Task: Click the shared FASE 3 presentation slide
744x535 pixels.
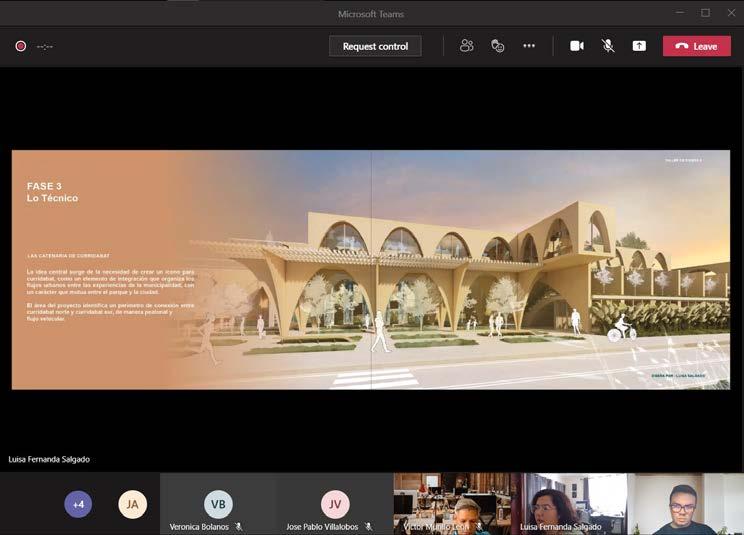Action: pos(371,270)
